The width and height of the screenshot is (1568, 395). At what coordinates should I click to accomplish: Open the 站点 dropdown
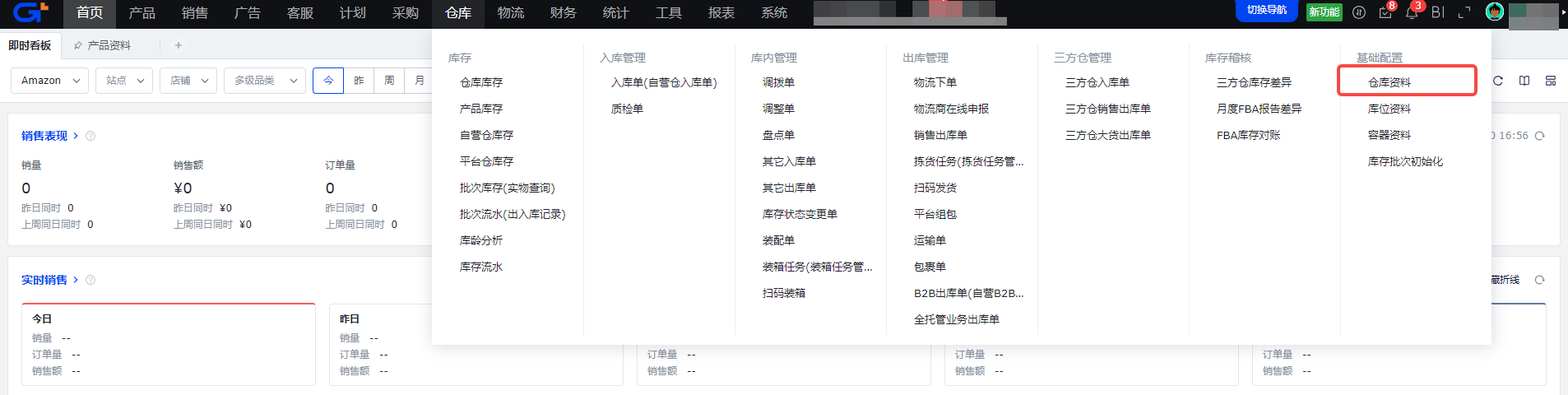coord(125,81)
